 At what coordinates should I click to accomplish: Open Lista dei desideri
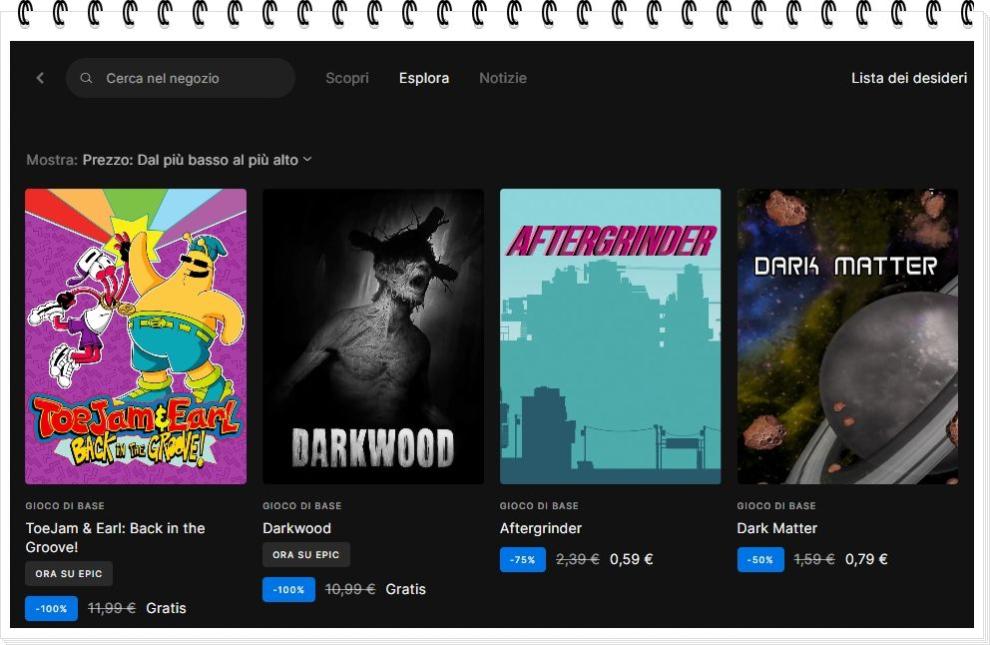tap(908, 78)
